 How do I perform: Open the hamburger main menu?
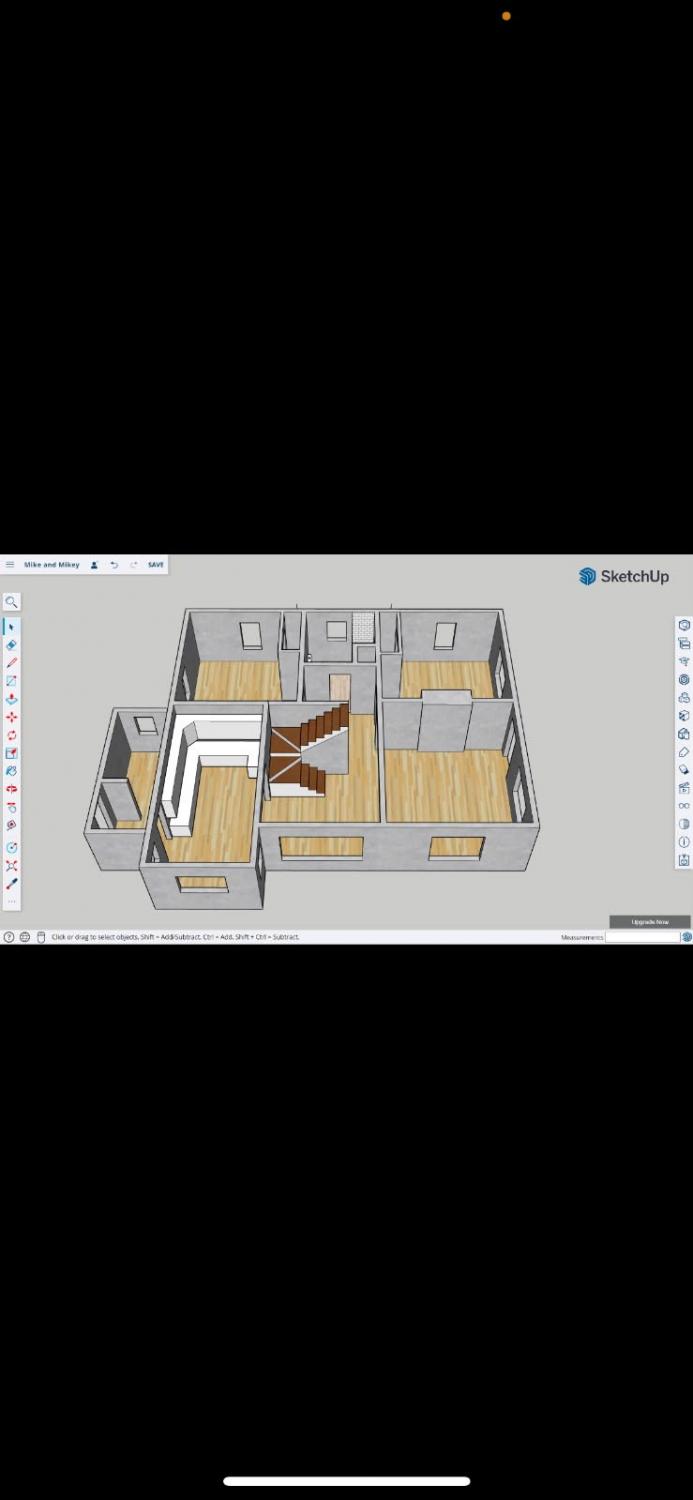pyautogui.click(x=10, y=565)
